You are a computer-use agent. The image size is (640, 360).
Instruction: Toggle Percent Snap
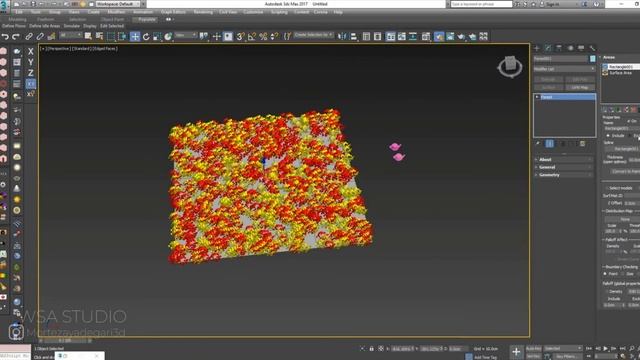tap(263, 37)
